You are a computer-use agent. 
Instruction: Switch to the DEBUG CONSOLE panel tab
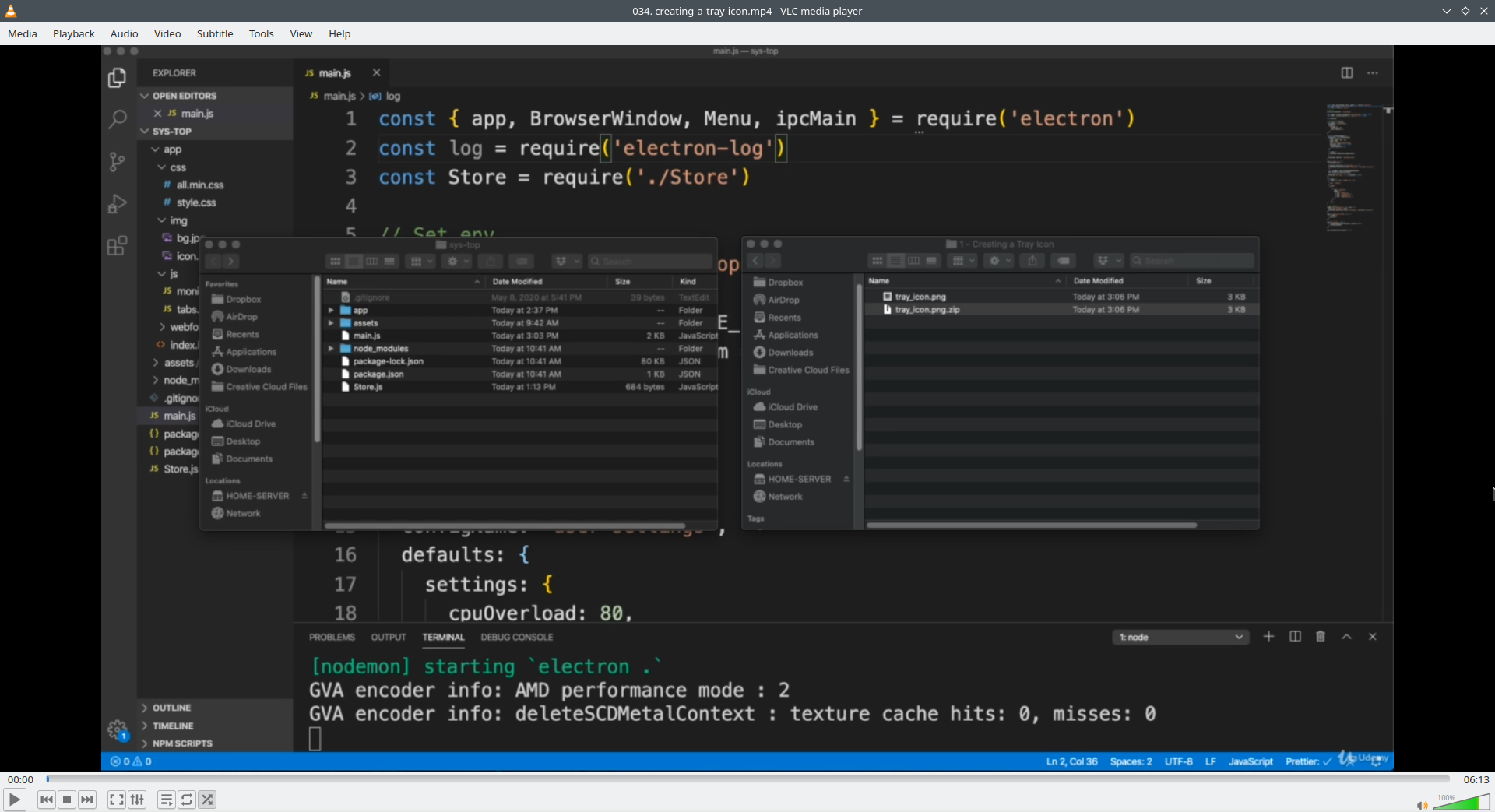point(517,637)
